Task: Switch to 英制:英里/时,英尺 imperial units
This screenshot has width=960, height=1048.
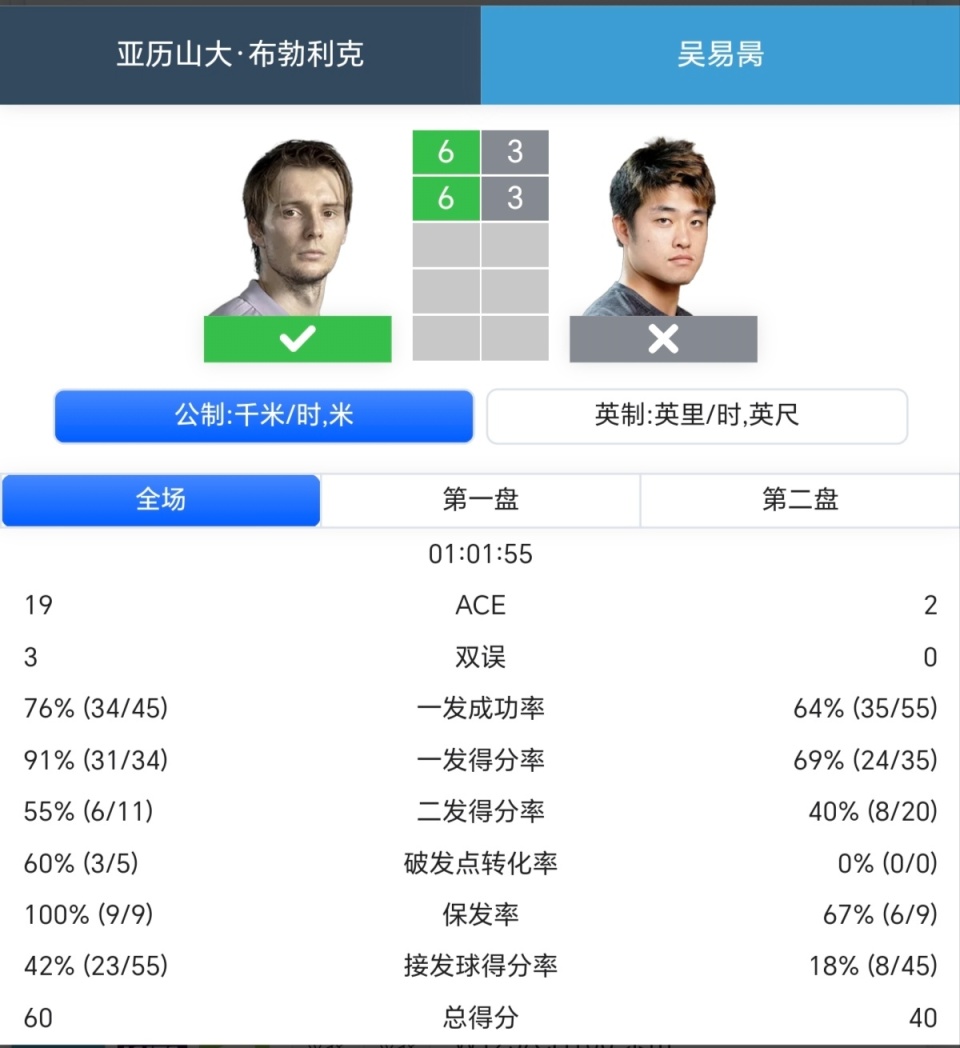Action: pyautogui.click(x=697, y=416)
